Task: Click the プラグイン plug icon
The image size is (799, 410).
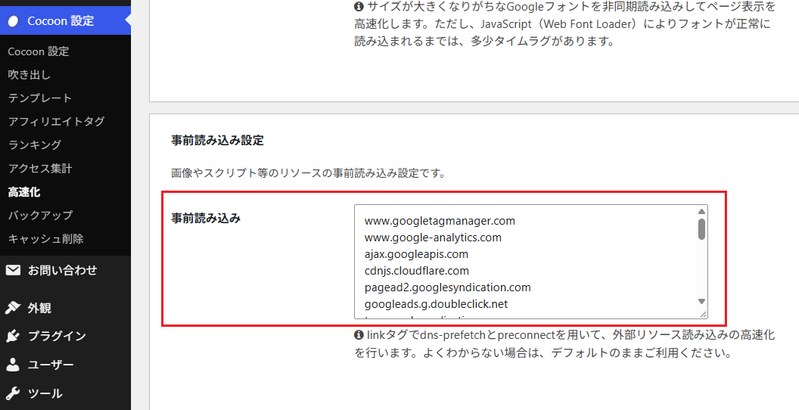Action: (x=13, y=336)
